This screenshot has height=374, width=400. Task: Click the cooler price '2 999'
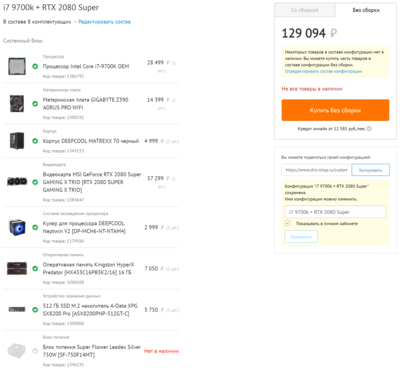click(151, 227)
